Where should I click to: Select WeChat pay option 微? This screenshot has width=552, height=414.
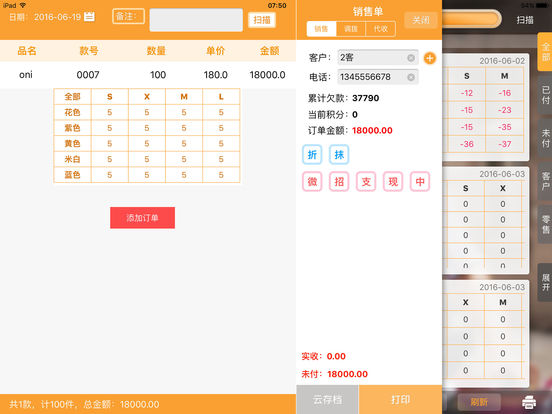[312, 182]
